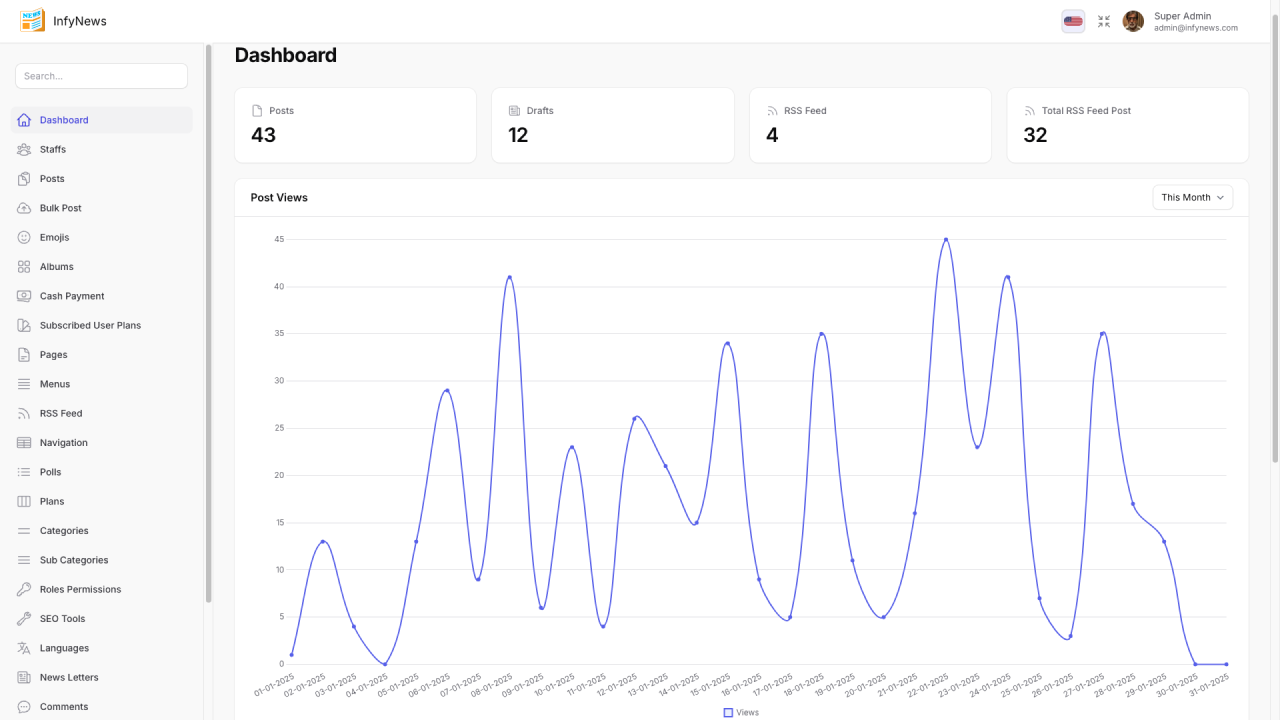The image size is (1280, 720).
Task: Click the Staffs sidebar icon
Action: pyautogui.click(x=24, y=149)
